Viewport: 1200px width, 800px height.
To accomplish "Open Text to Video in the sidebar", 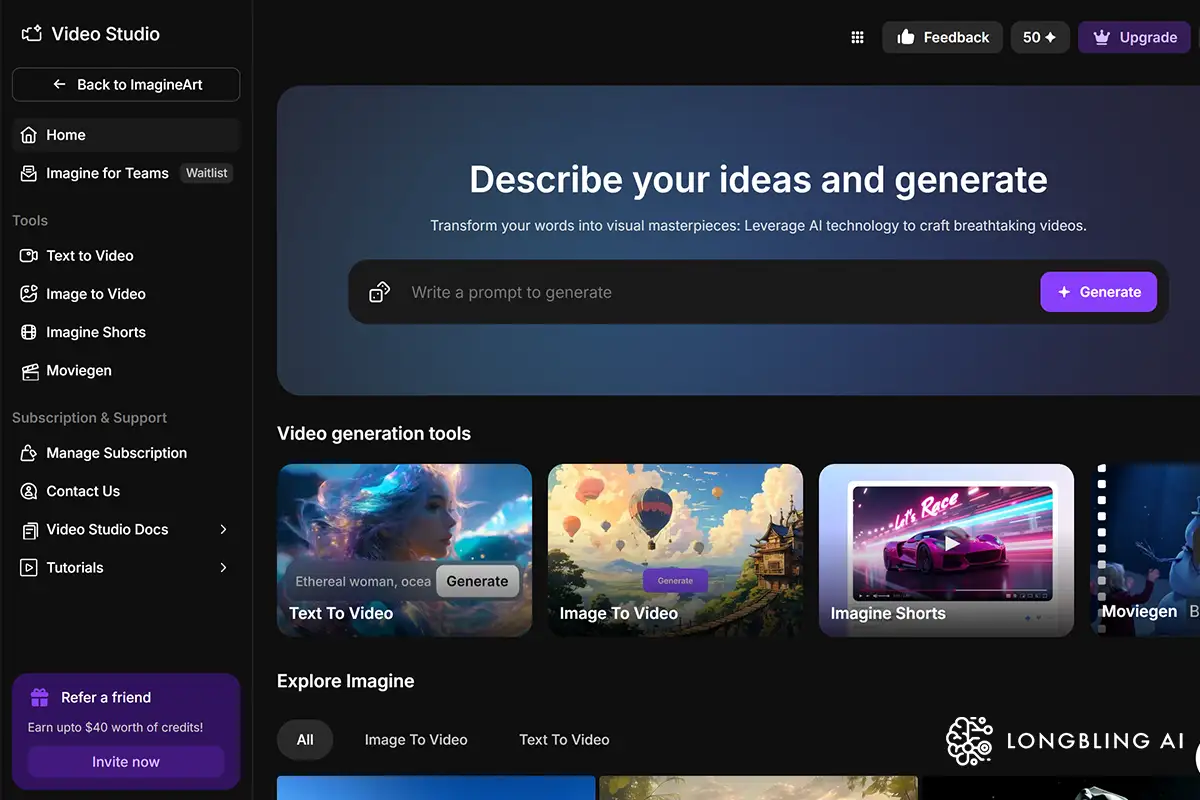I will pyautogui.click(x=126, y=256).
